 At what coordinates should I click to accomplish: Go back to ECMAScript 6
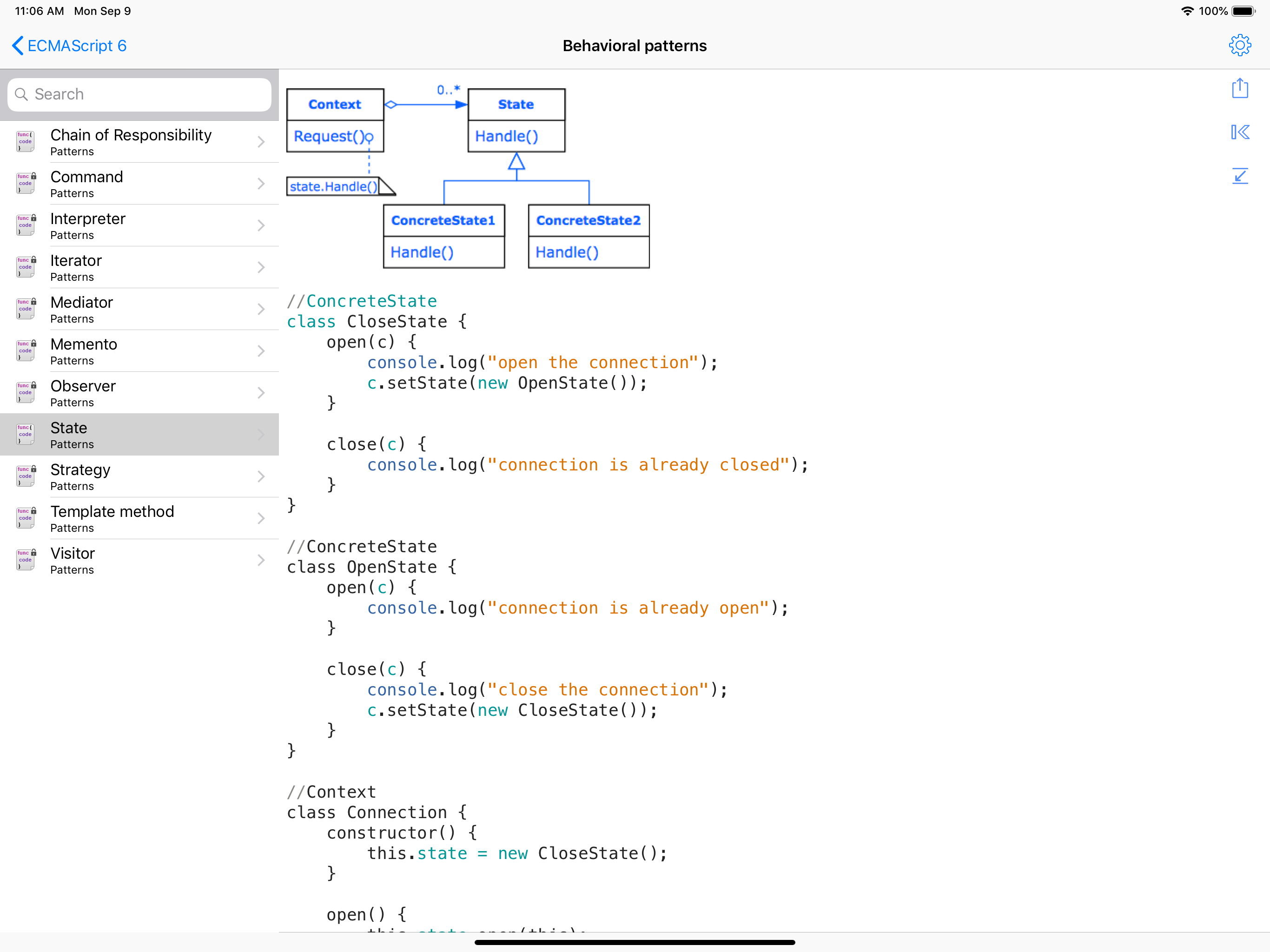69,46
